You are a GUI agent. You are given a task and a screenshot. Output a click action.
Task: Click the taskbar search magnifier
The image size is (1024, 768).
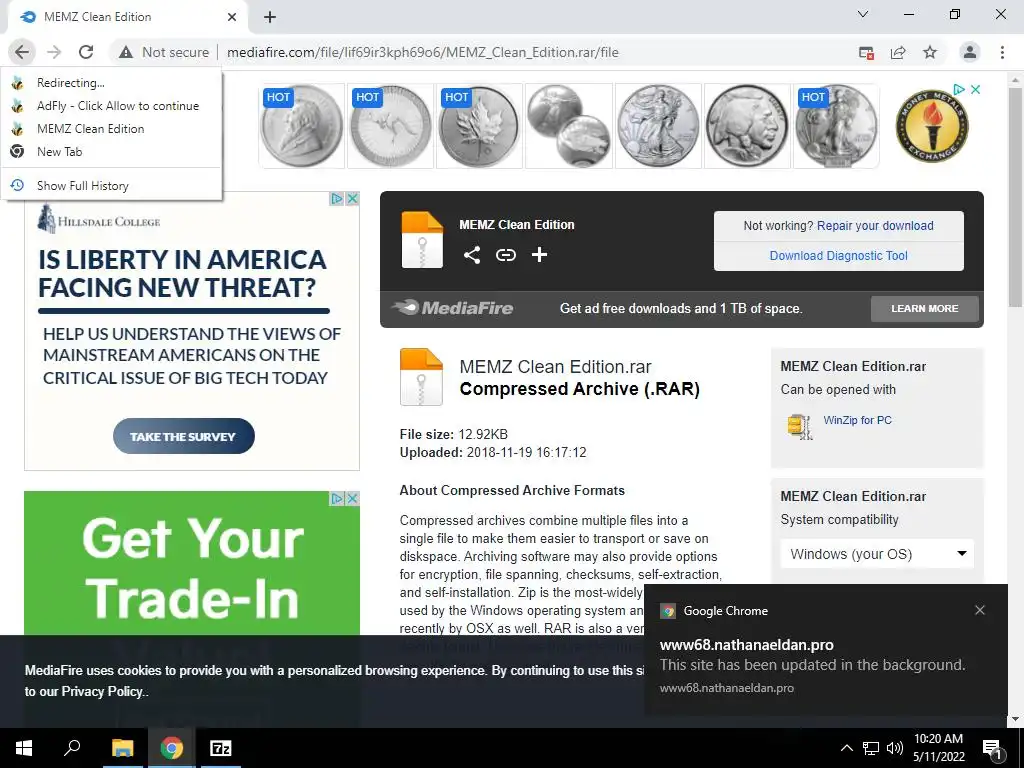72,748
